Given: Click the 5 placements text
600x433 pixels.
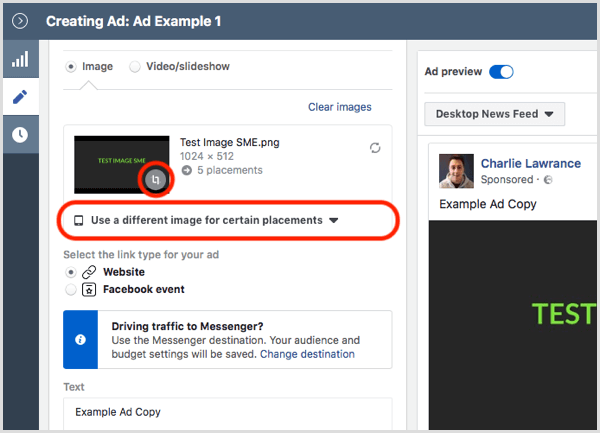Looking at the screenshot, I should point(230,170).
